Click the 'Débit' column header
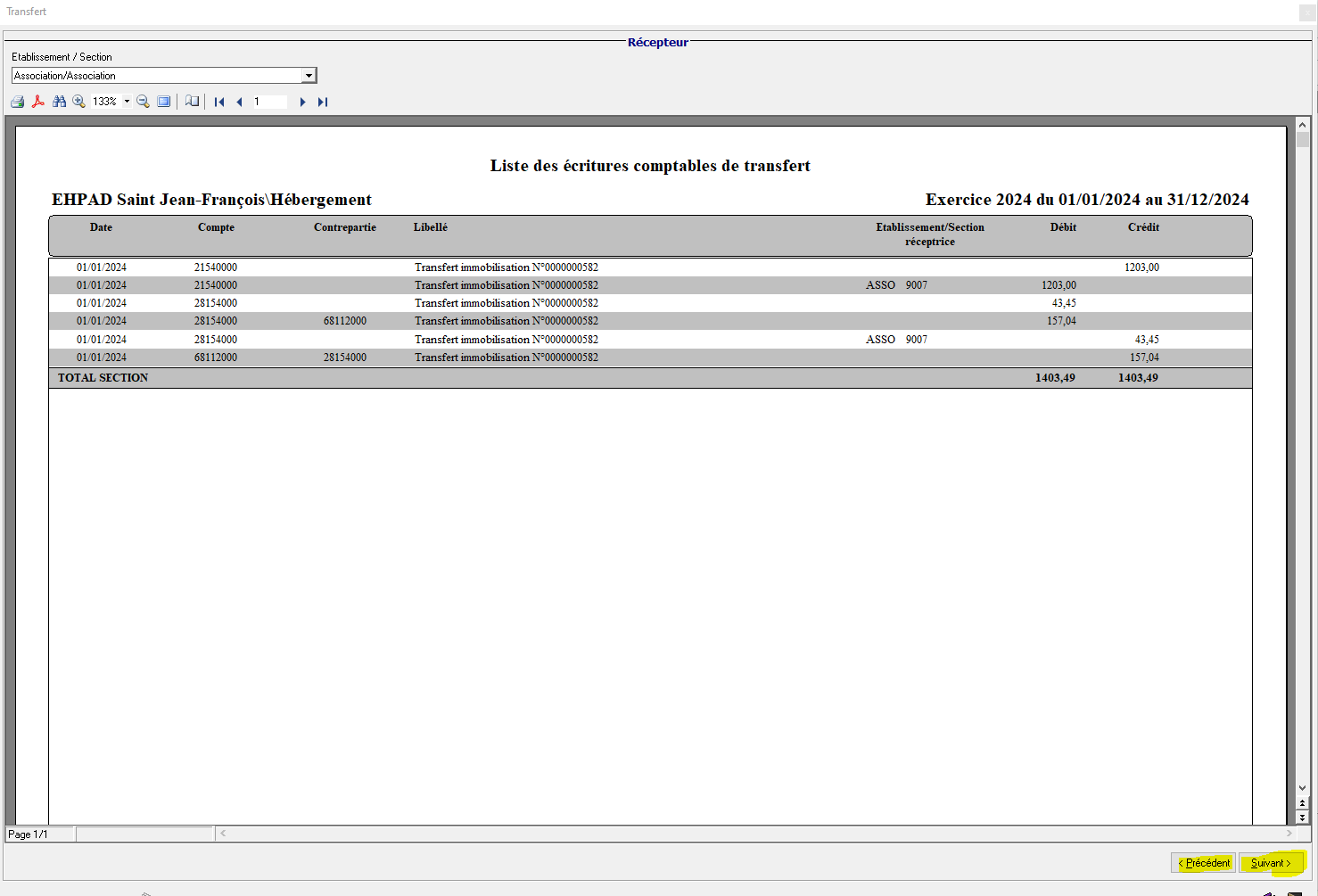This screenshot has width=1318, height=896. pos(1063,227)
